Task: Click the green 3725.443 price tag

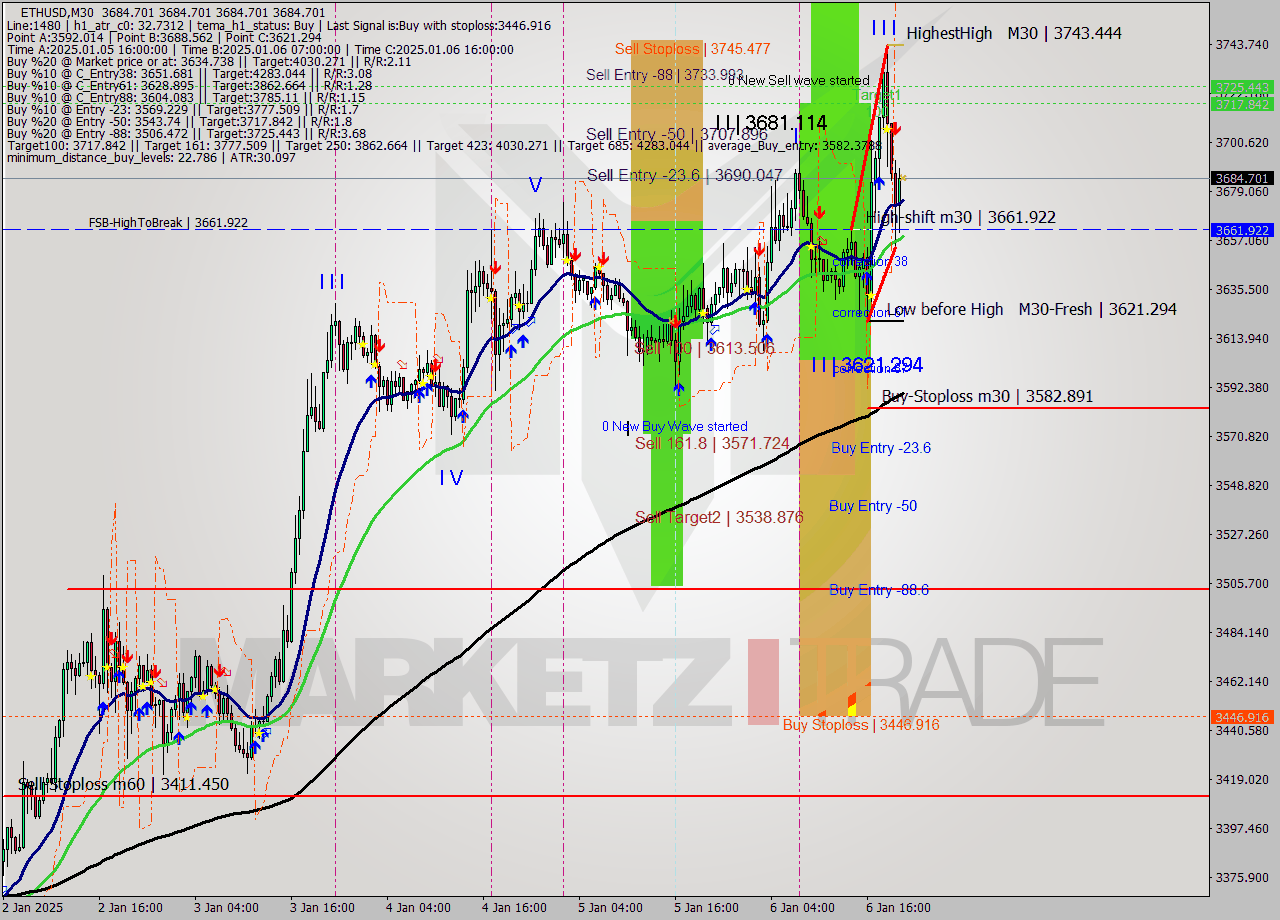Action: click(1241, 87)
